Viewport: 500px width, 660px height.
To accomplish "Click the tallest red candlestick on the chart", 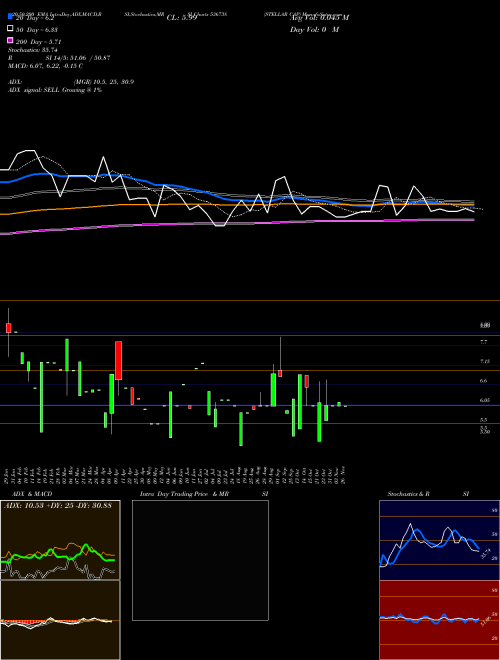I will click(x=119, y=360).
